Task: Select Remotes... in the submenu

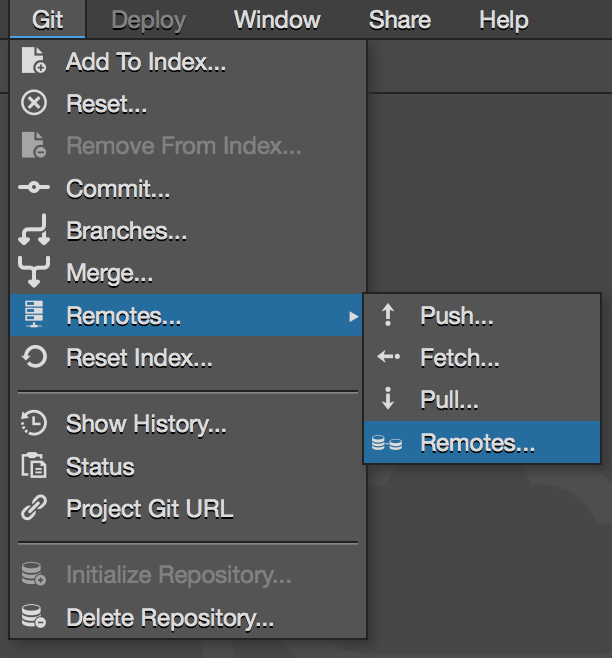Action: click(x=478, y=443)
